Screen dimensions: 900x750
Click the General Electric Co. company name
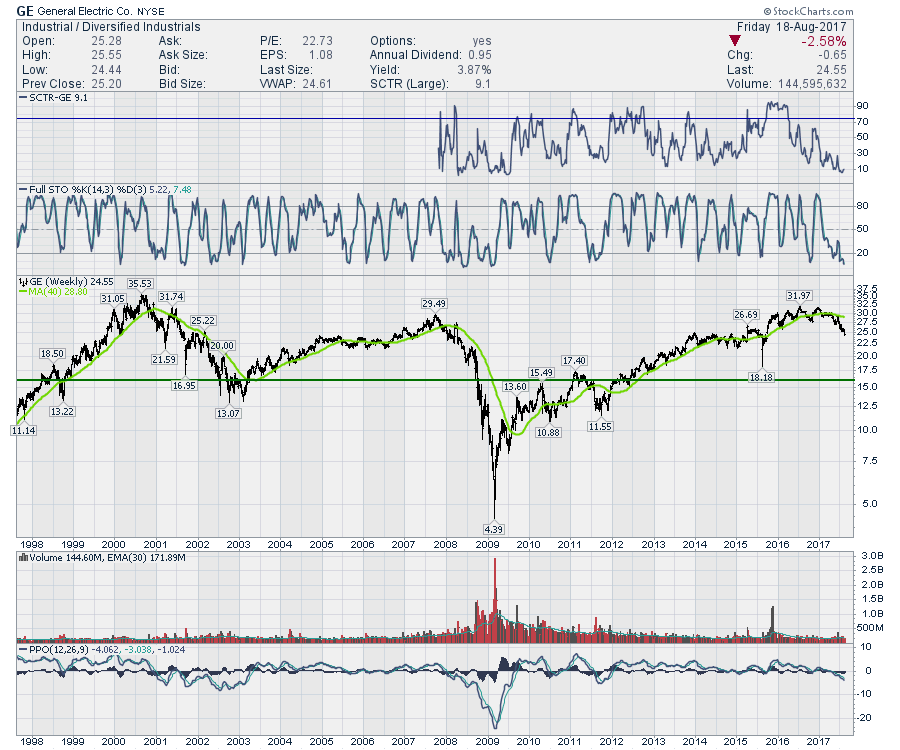(84, 11)
